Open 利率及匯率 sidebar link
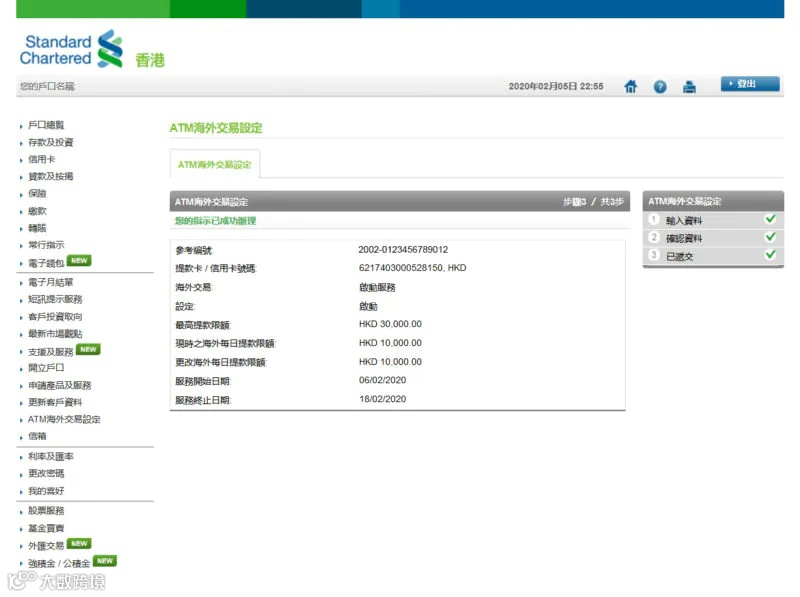 pyautogui.click(x=51, y=456)
